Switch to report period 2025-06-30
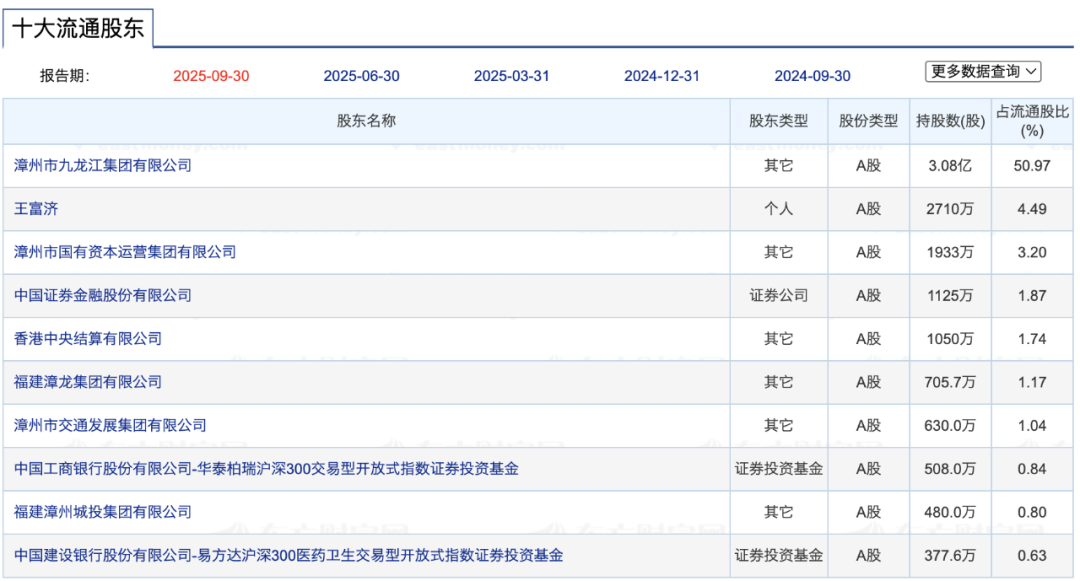Screen dimensions: 1080x581 [361, 76]
